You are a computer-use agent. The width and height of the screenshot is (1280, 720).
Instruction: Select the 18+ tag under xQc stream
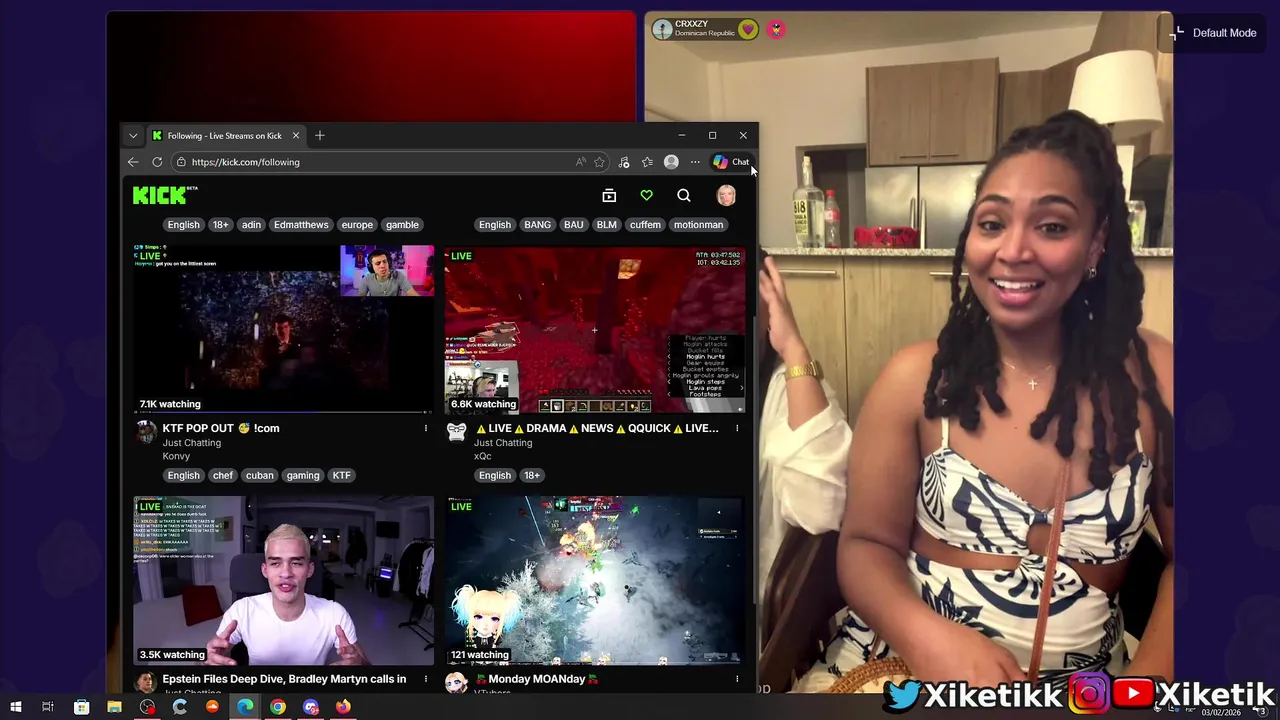click(x=531, y=476)
